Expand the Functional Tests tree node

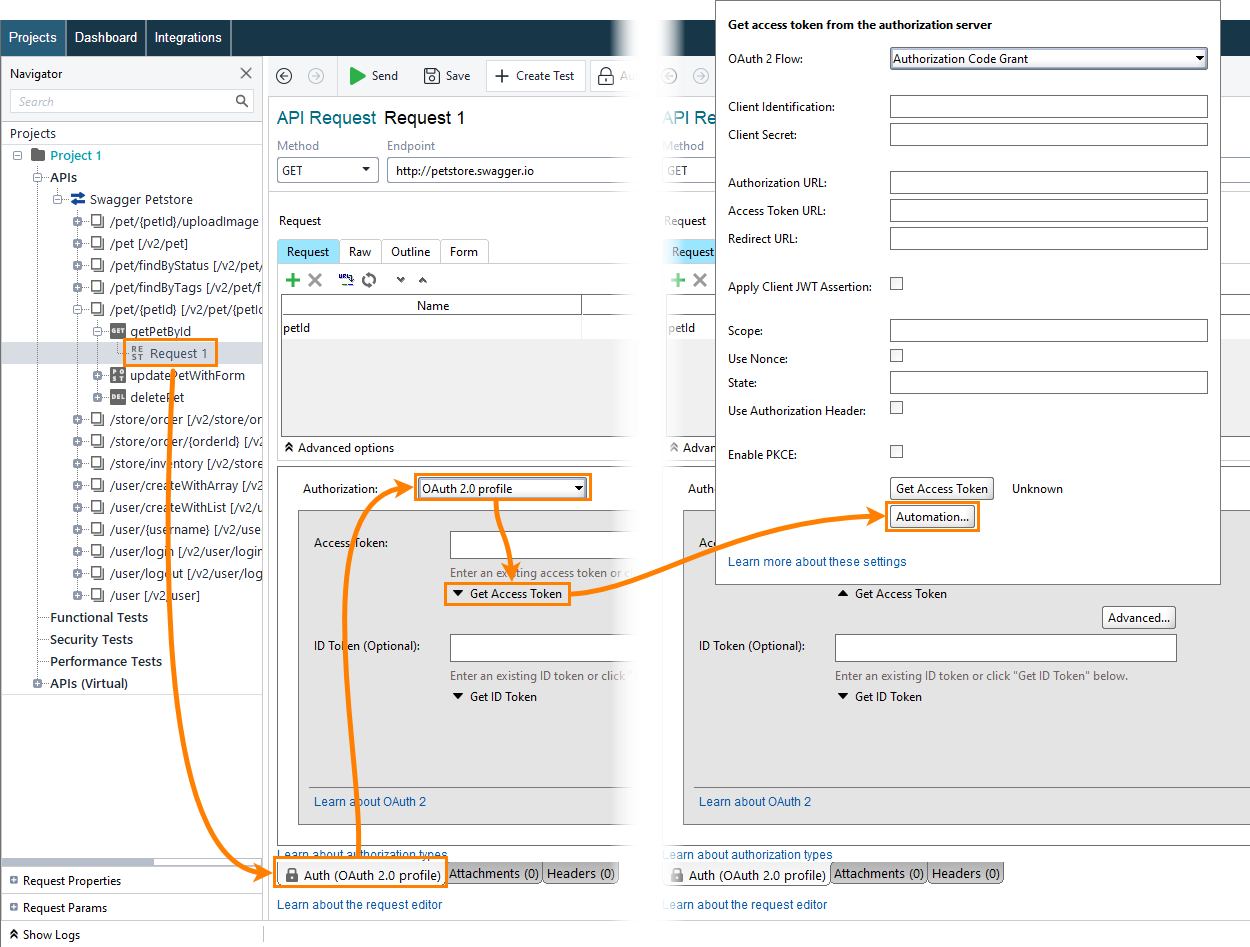tap(98, 618)
